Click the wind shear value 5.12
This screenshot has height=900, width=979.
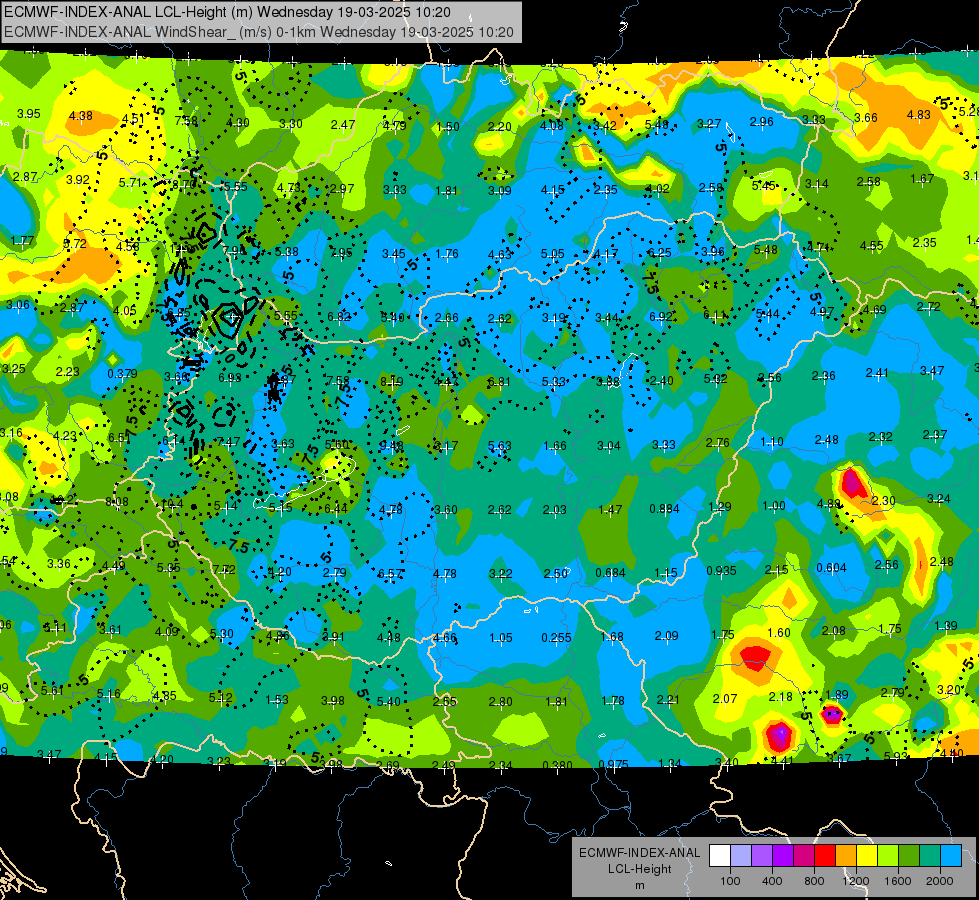tap(220, 698)
